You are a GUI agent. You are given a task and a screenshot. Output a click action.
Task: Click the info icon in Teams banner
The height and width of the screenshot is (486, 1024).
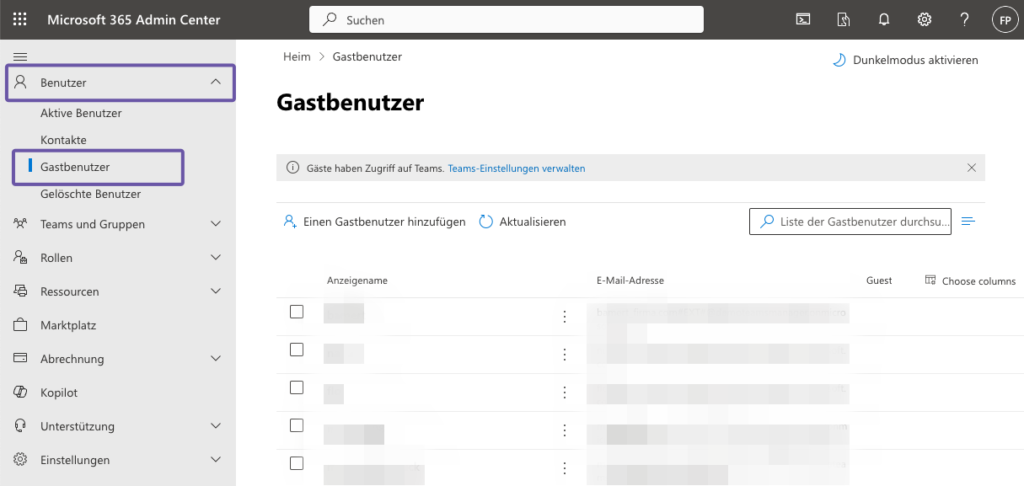293,168
